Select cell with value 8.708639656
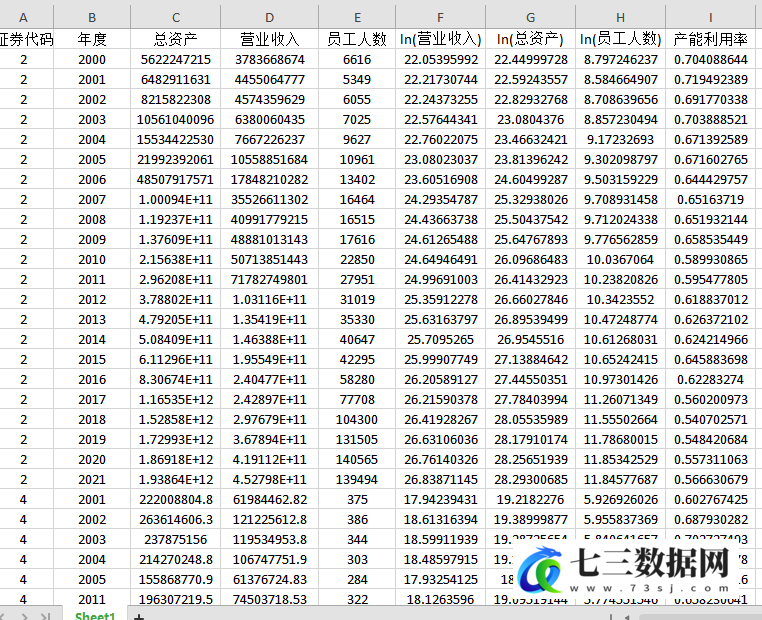Viewport: 762px width, 620px height. pyautogui.click(x=621, y=99)
